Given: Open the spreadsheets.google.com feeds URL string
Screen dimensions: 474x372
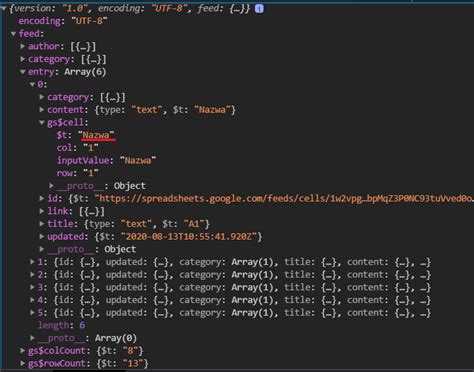Looking at the screenshot, I should pyautogui.click(x=284, y=199).
